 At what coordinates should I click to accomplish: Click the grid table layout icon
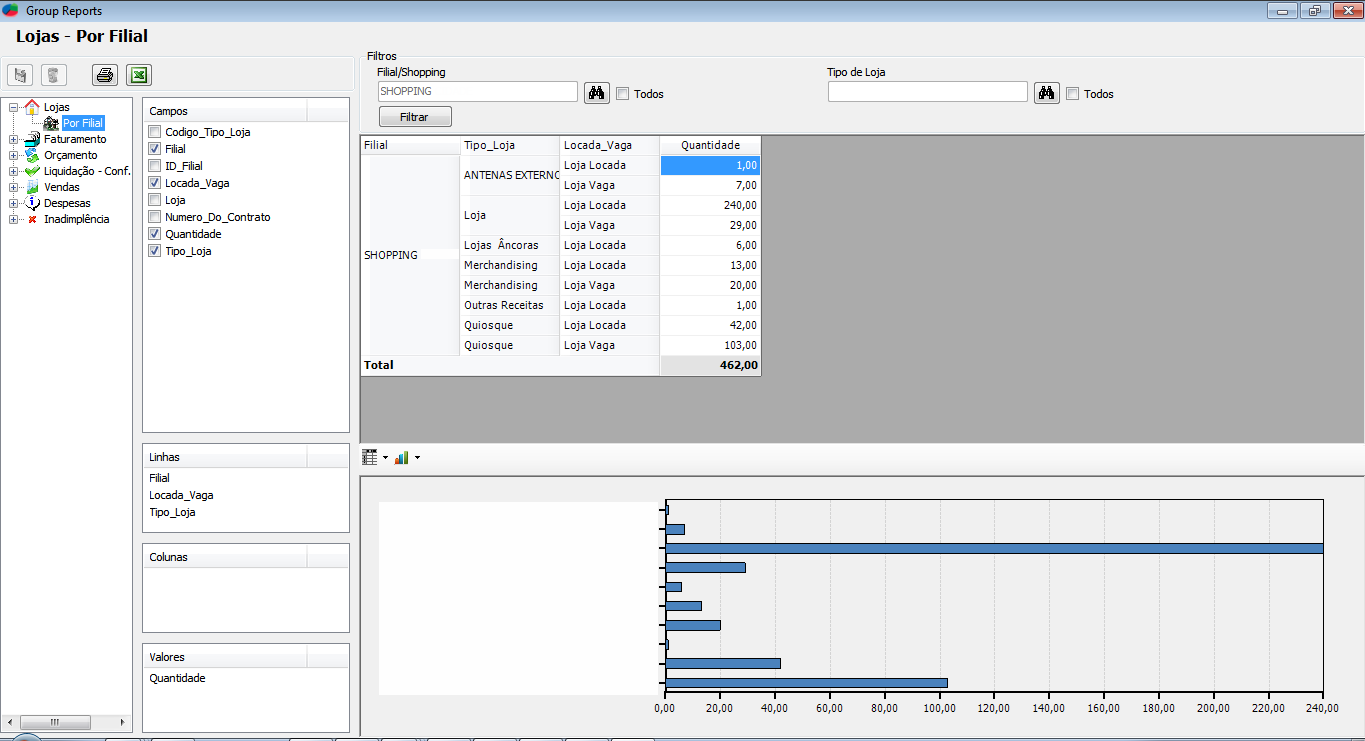tap(370, 457)
